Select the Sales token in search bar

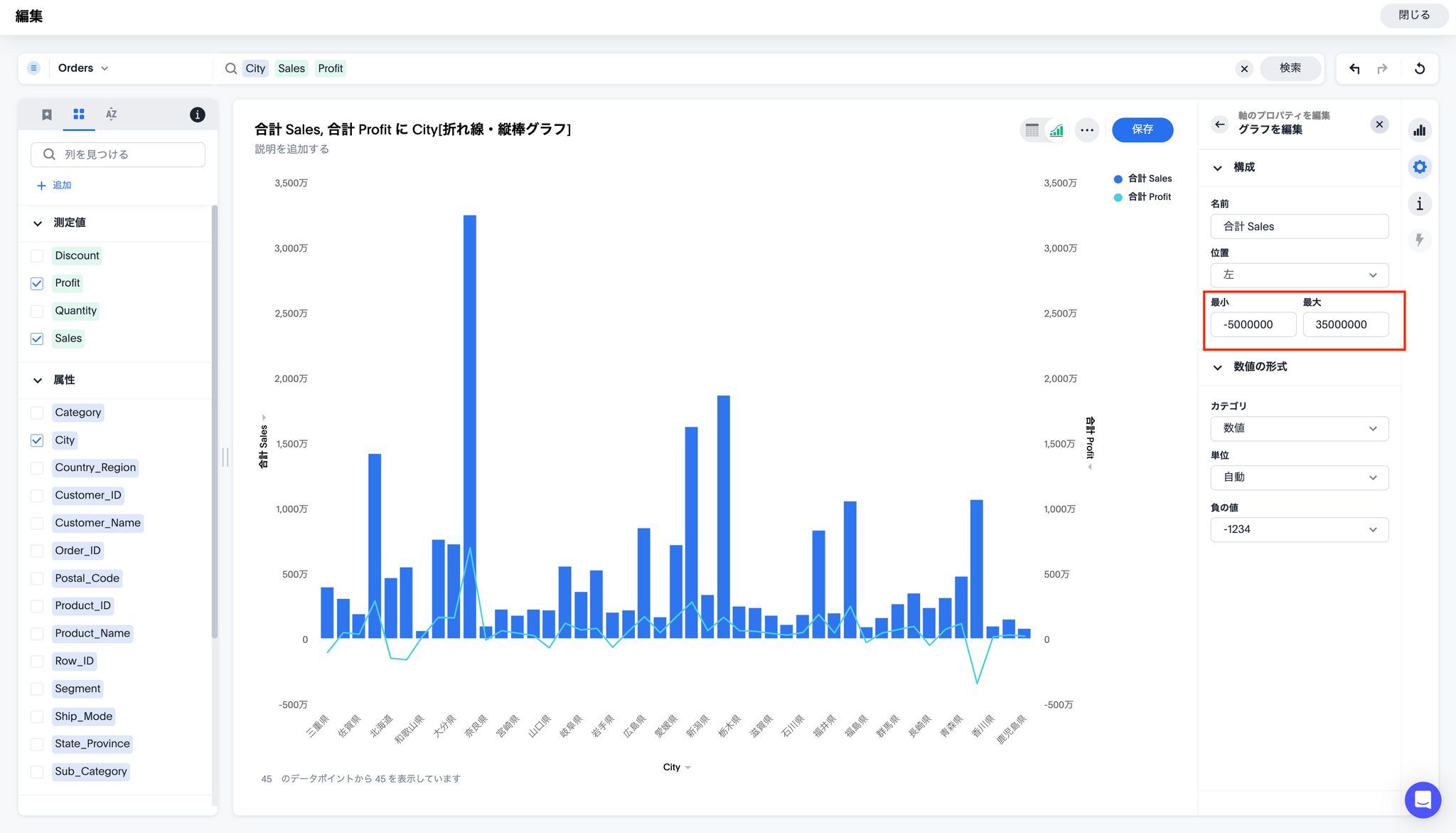[291, 68]
